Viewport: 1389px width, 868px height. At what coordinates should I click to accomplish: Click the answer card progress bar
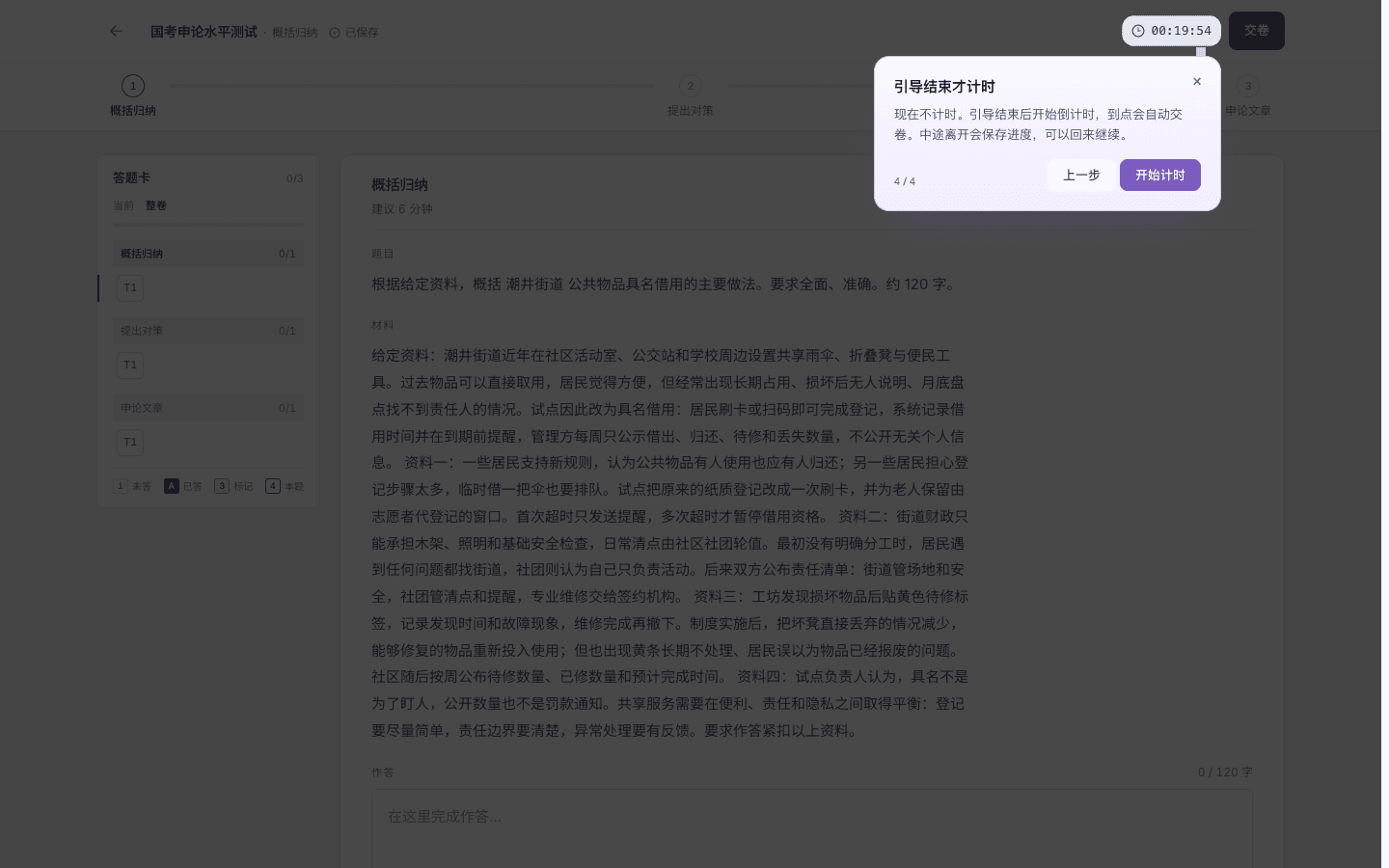[208, 226]
